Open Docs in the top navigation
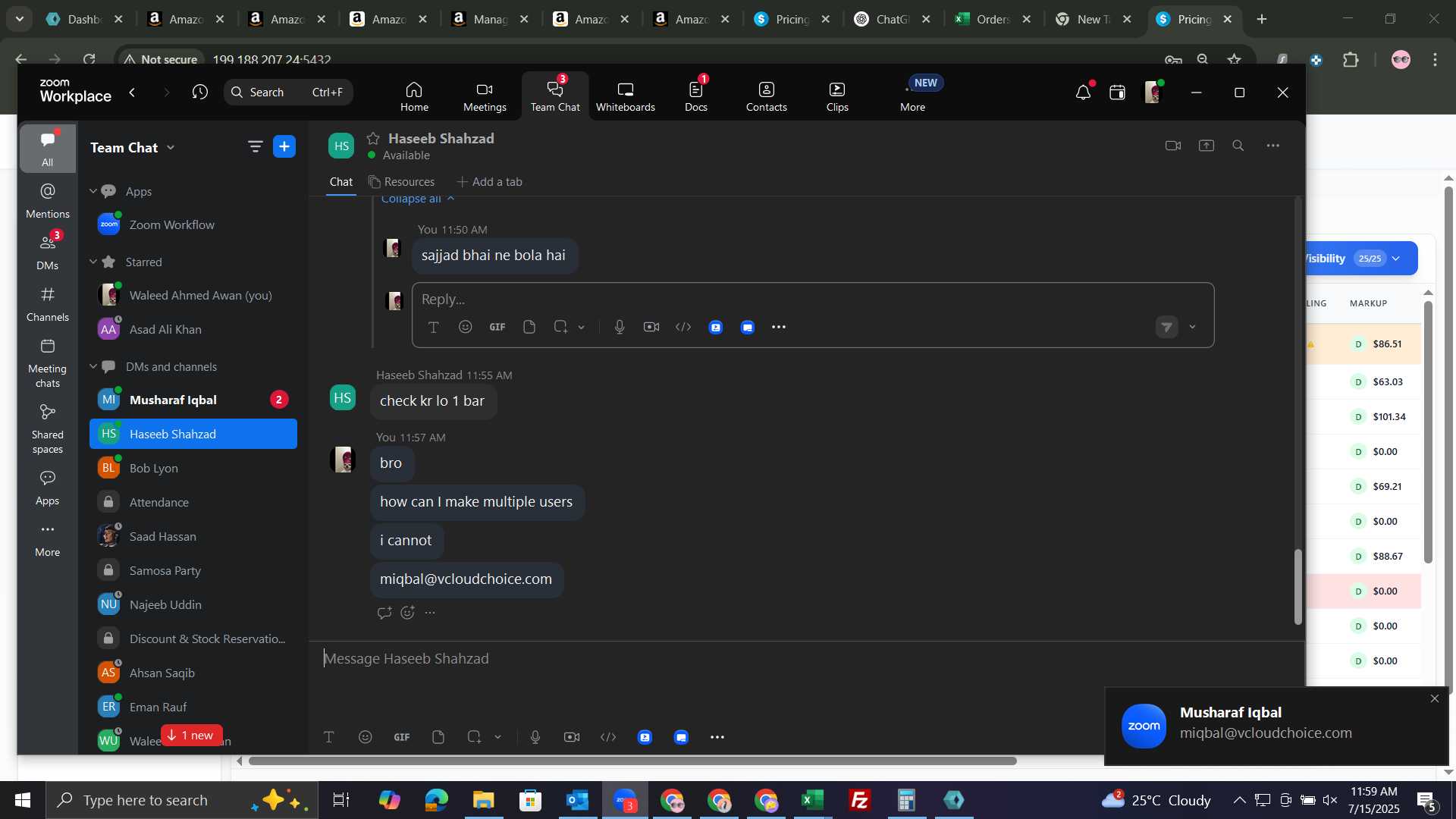This screenshot has width=1456, height=819. (x=695, y=96)
